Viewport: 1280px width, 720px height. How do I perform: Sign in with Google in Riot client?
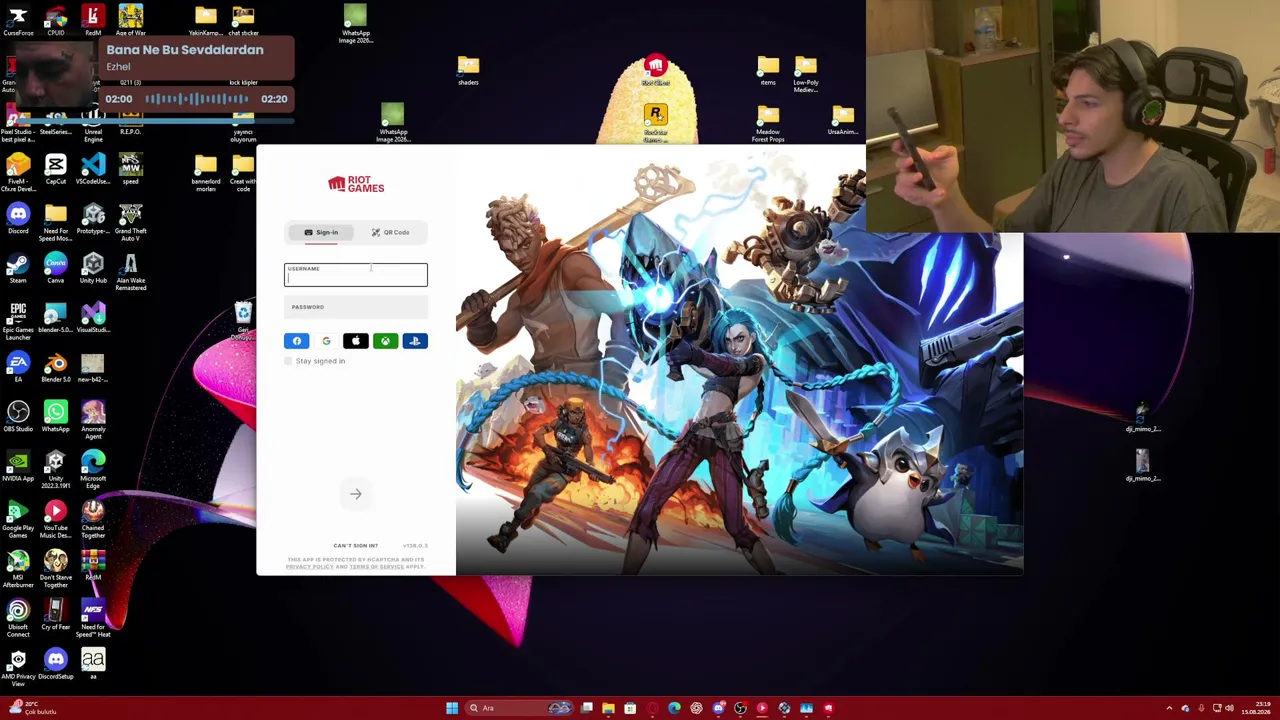326,341
